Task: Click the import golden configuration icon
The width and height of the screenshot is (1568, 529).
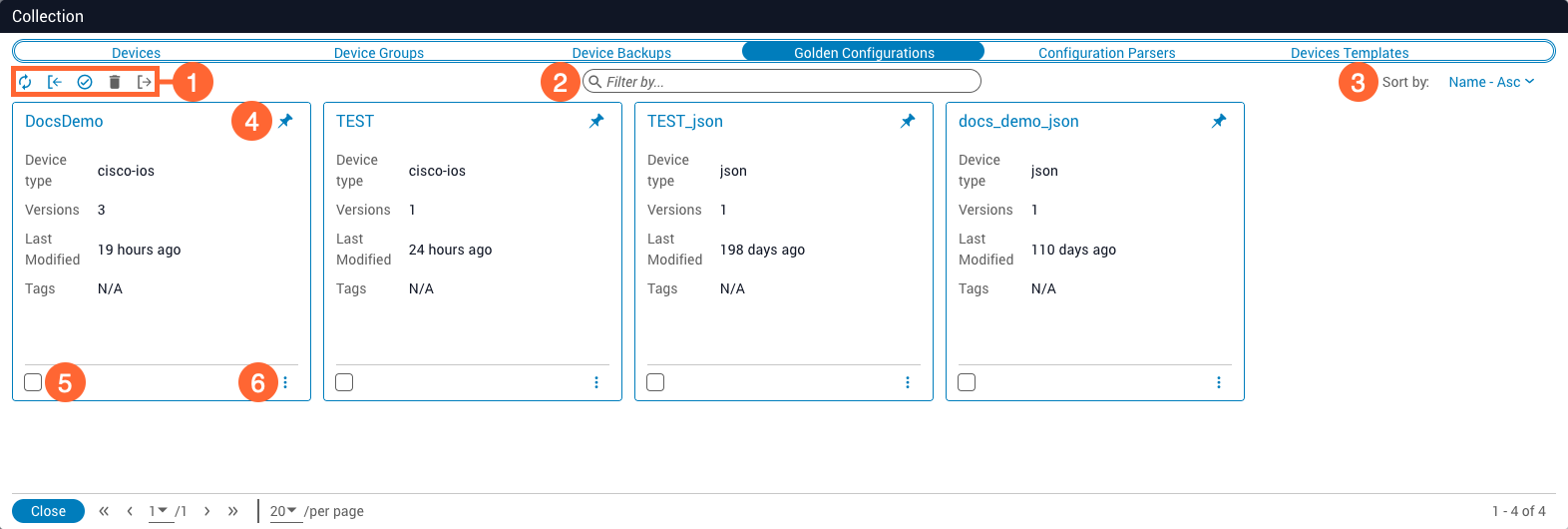Action: [x=55, y=82]
